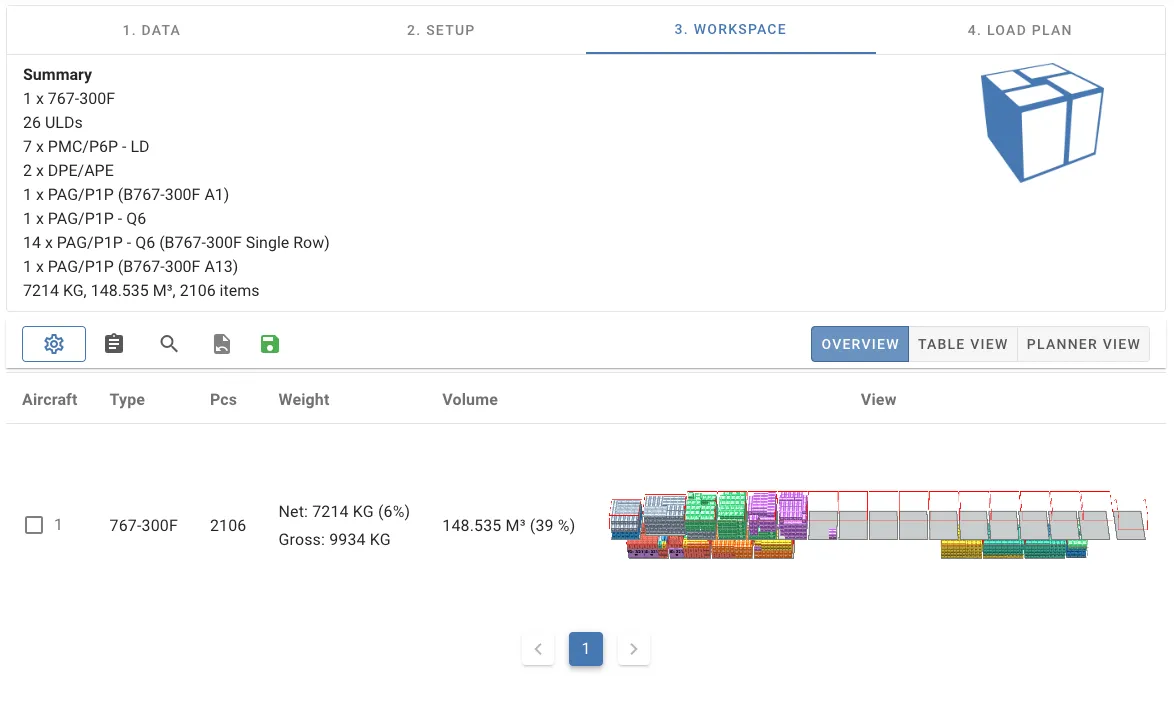The height and width of the screenshot is (726, 1174).
Task: Click the blue 3D container logo
Action: point(1042,122)
